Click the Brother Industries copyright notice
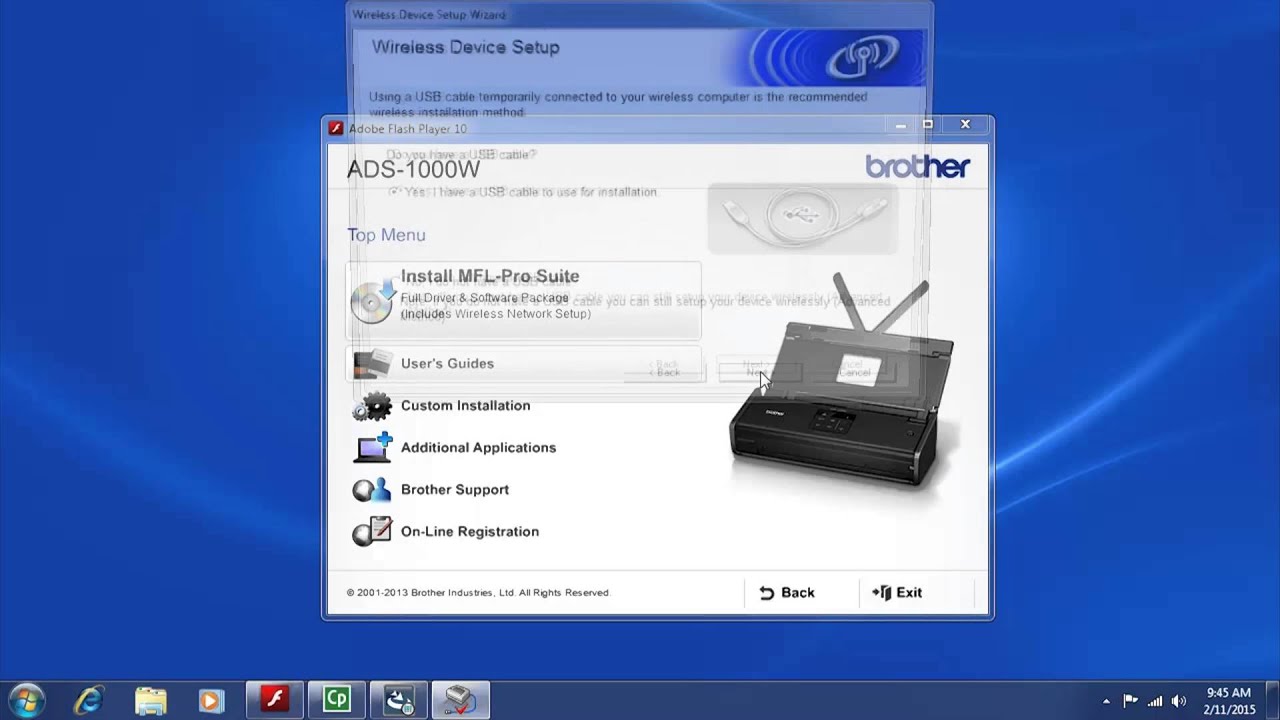 click(477, 593)
